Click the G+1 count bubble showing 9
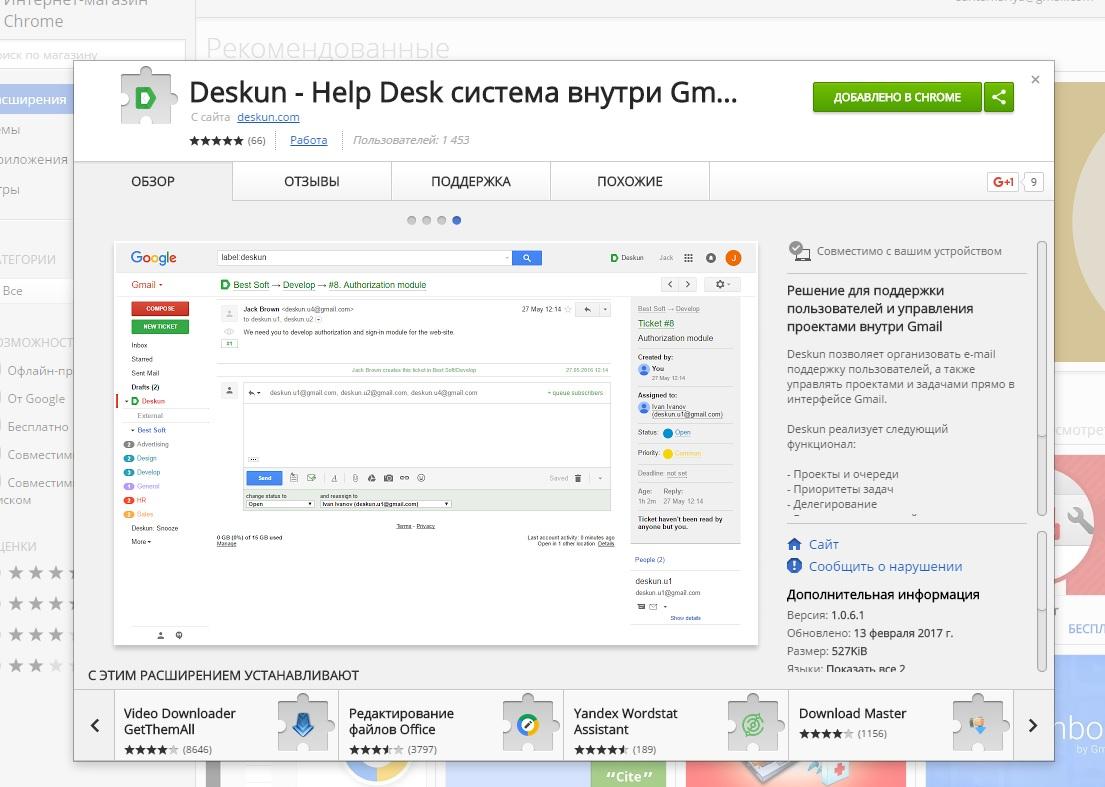This screenshot has height=787, width=1105. click(1033, 182)
